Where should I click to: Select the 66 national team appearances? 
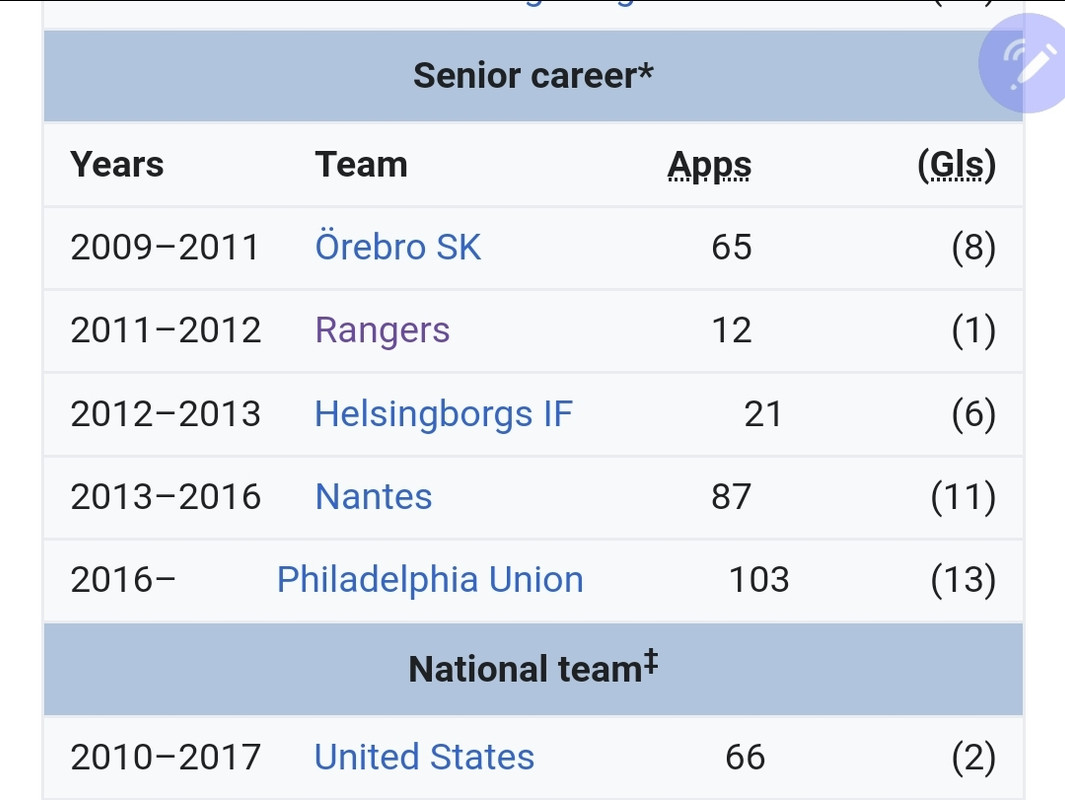click(745, 757)
